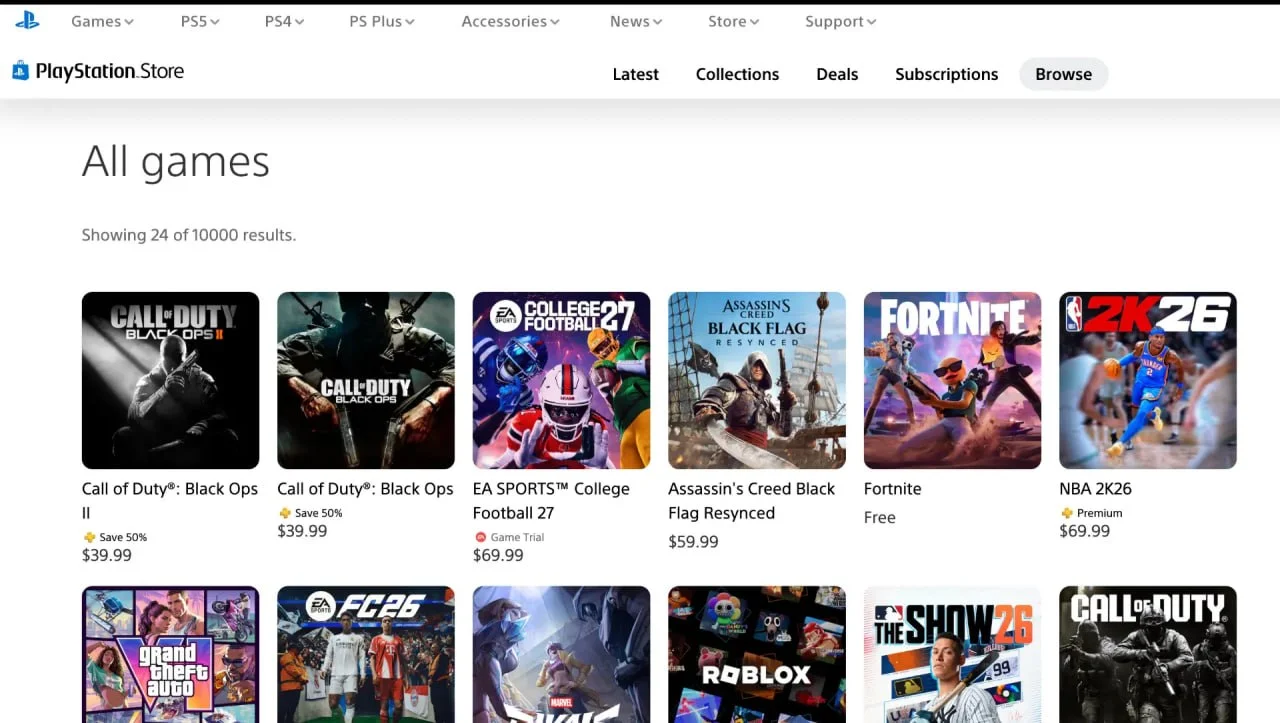
Task: Click the $69.99 price under NBA 2K26
Action: [x=1085, y=531]
